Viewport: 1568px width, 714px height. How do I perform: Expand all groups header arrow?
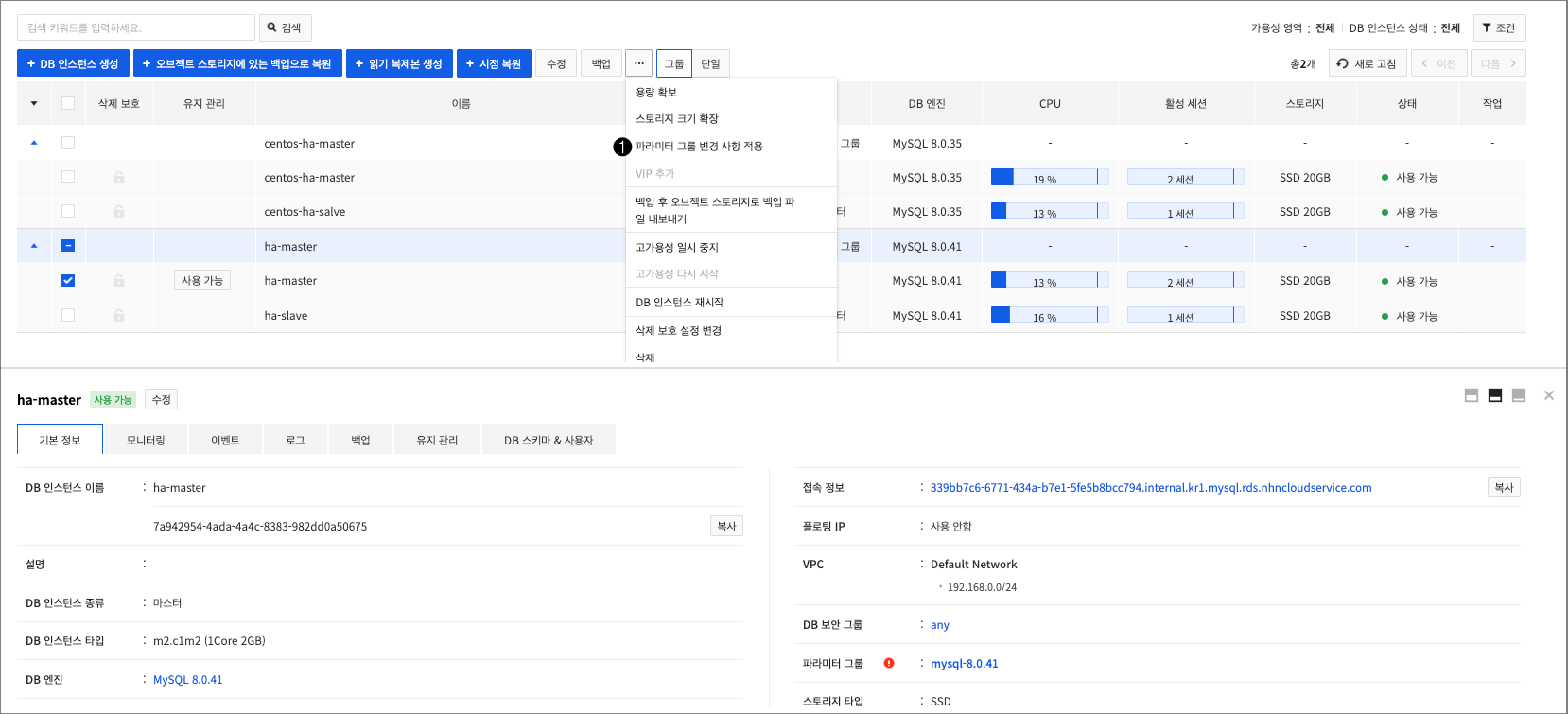pyautogui.click(x=34, y=103)
